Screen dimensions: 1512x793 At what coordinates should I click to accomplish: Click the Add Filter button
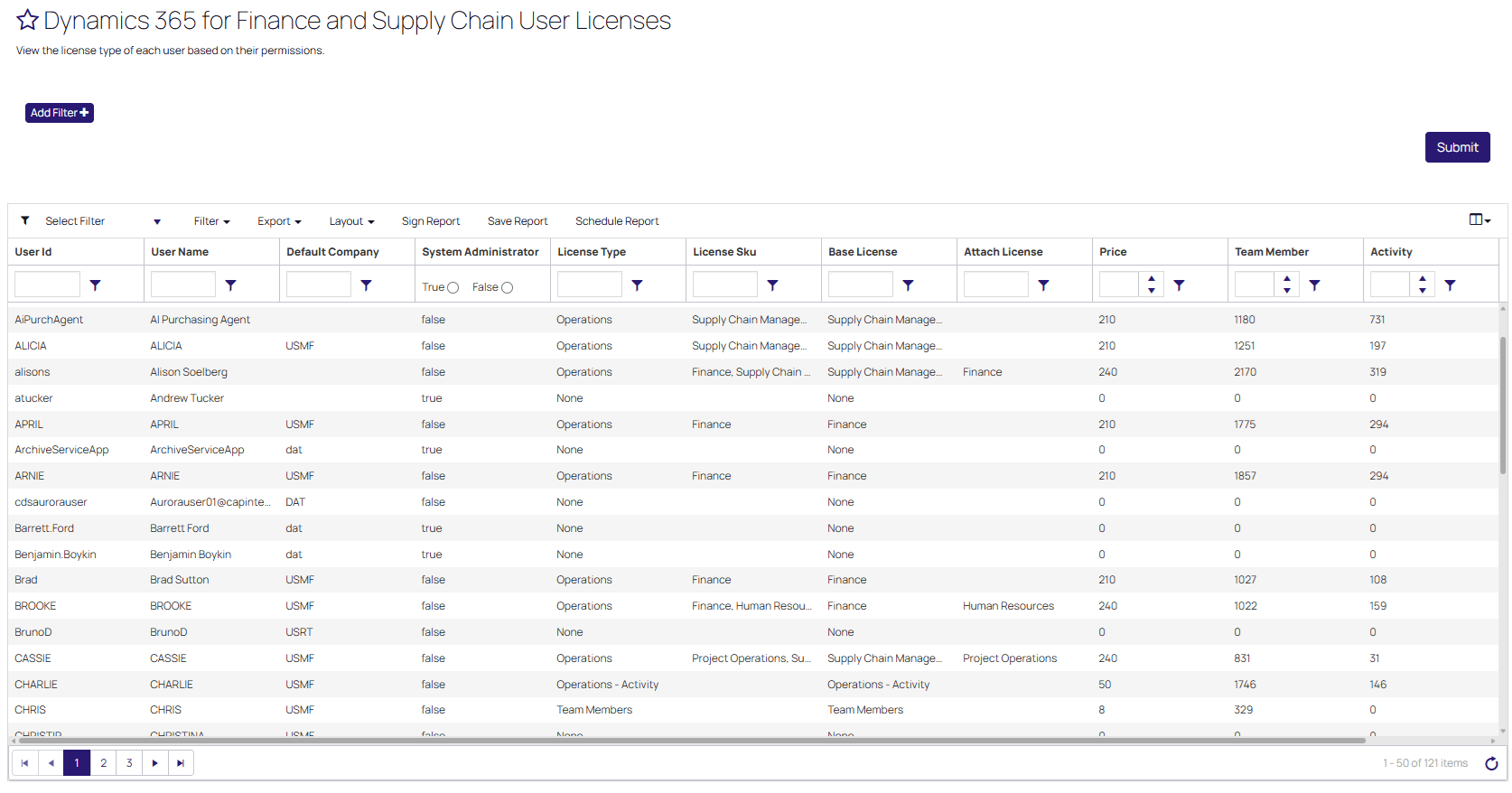[60, 113]
